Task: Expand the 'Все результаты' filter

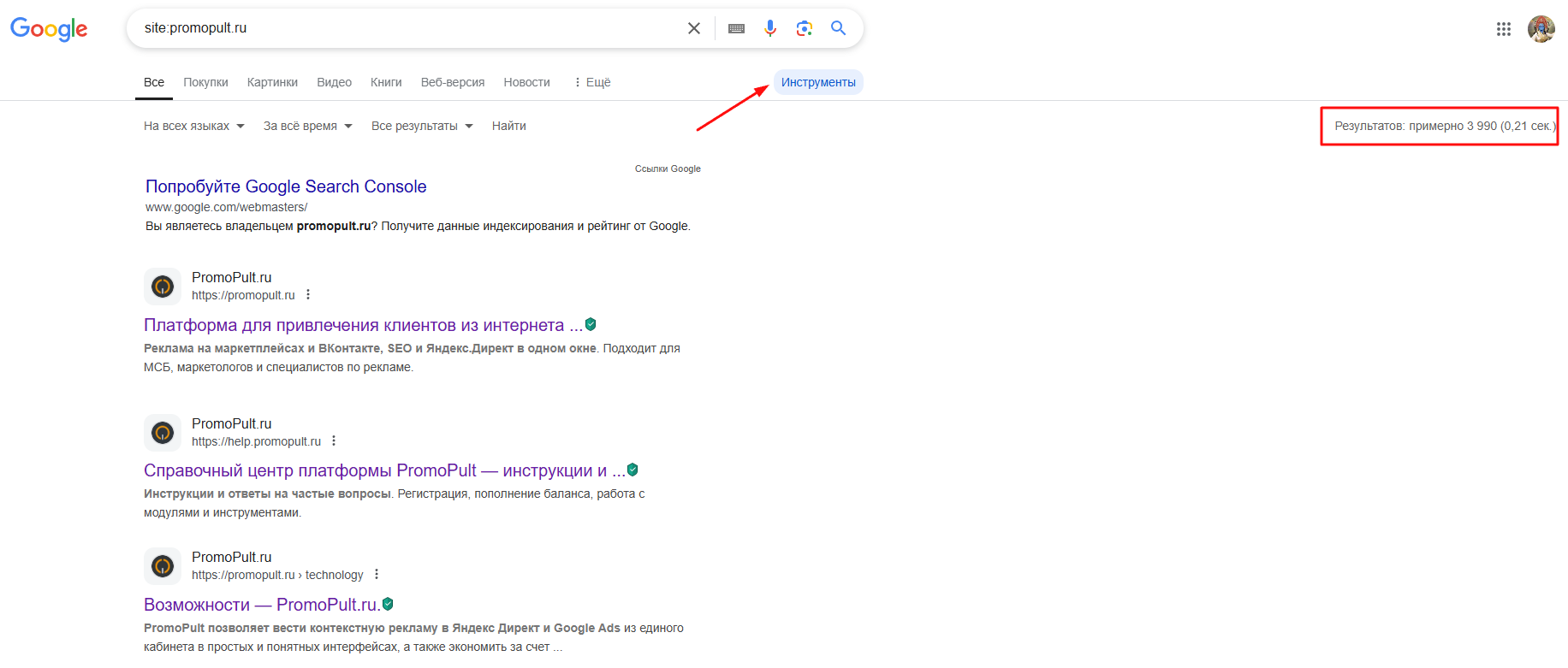Action: (421, 126)
